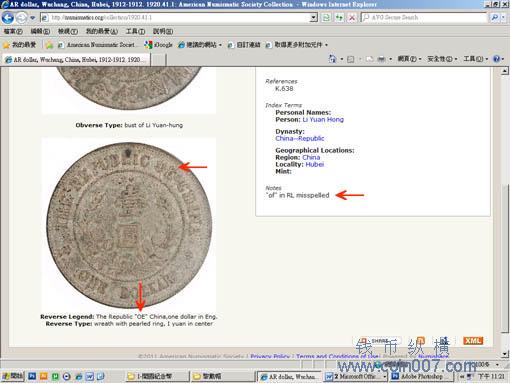The height and width of the screenshot is (383, 510).
Task: Launch Photoshop from quick launch bar
Action: [x=32, y=376]
